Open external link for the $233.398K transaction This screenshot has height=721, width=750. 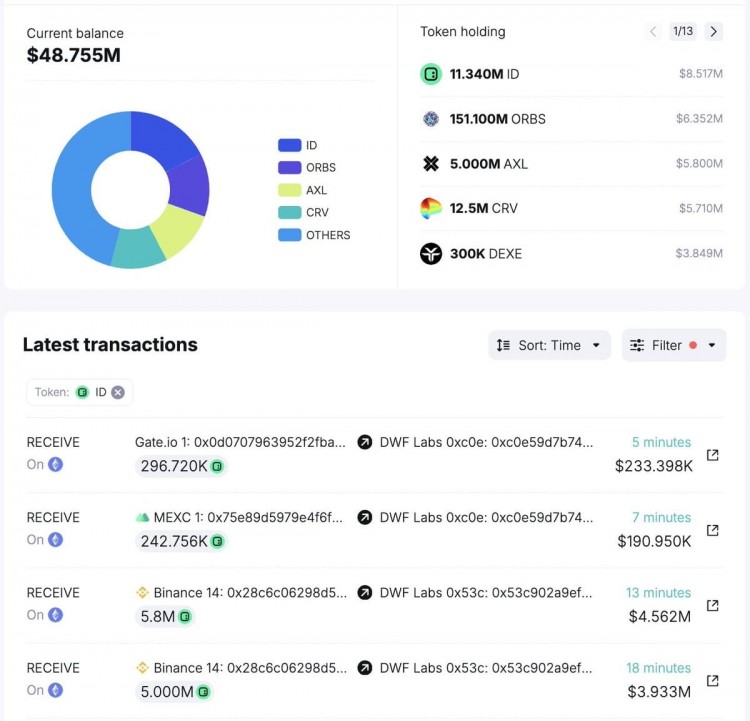[x=712, y=455]
